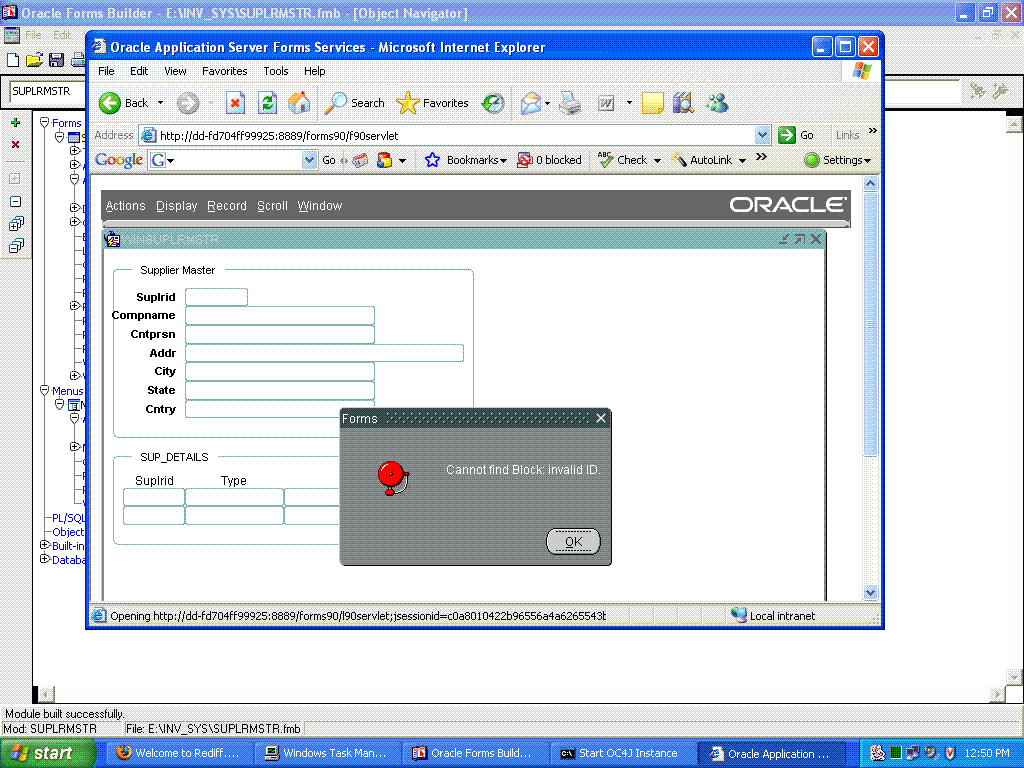Click the taskbar clock showing 12:50 PM
This screenshot has width=1024, height=768.
pyautogui.click(x=987, y=753)
